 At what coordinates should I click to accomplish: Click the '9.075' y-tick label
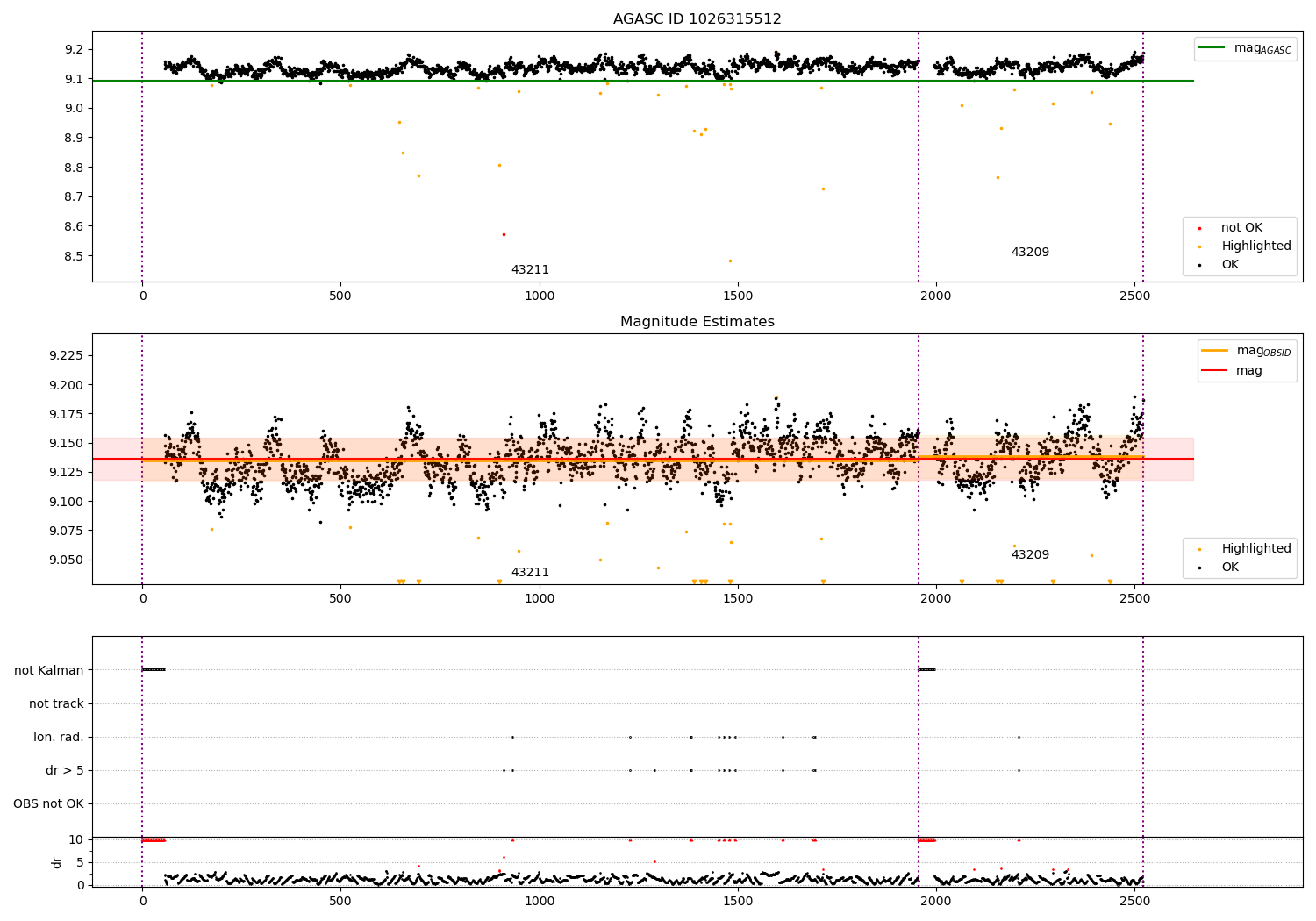(x=66, y=531)
